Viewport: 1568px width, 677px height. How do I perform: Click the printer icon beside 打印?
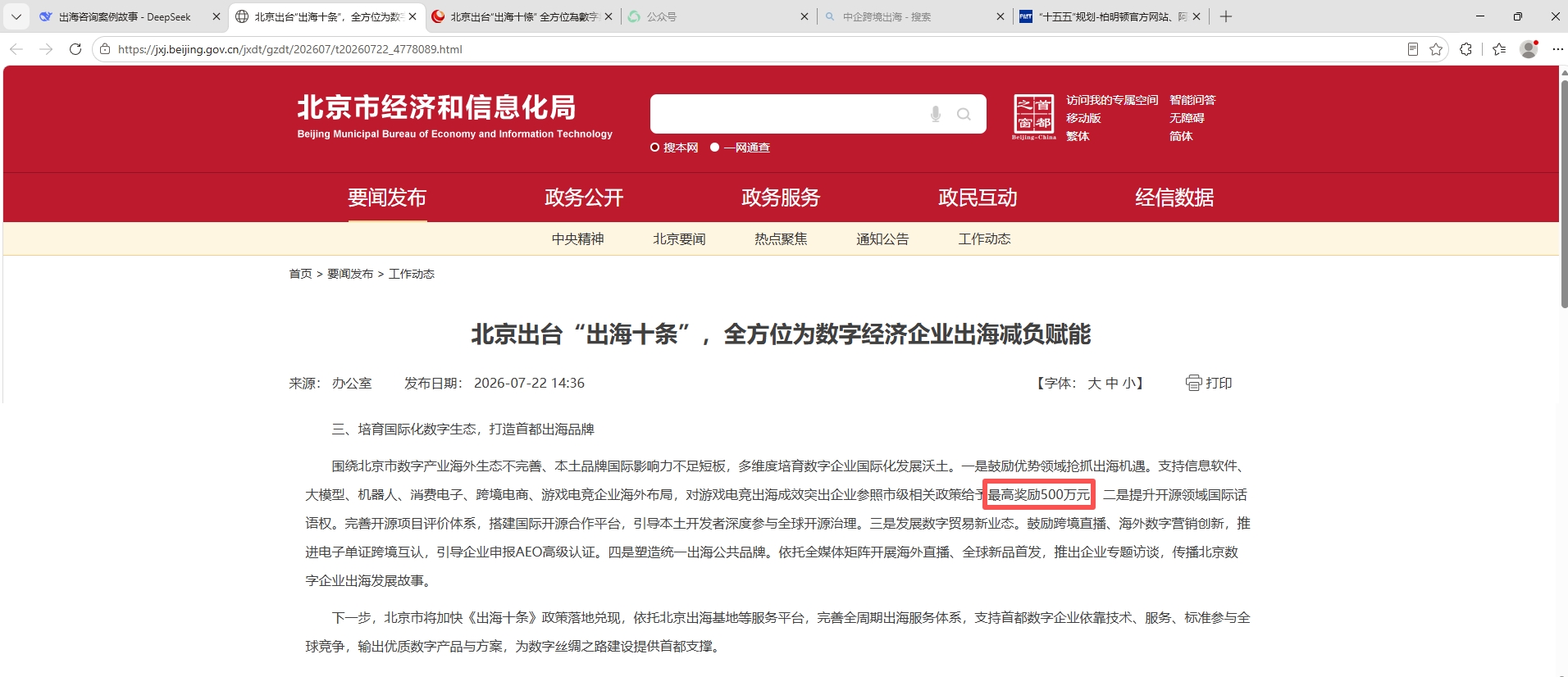[1193, 383]
